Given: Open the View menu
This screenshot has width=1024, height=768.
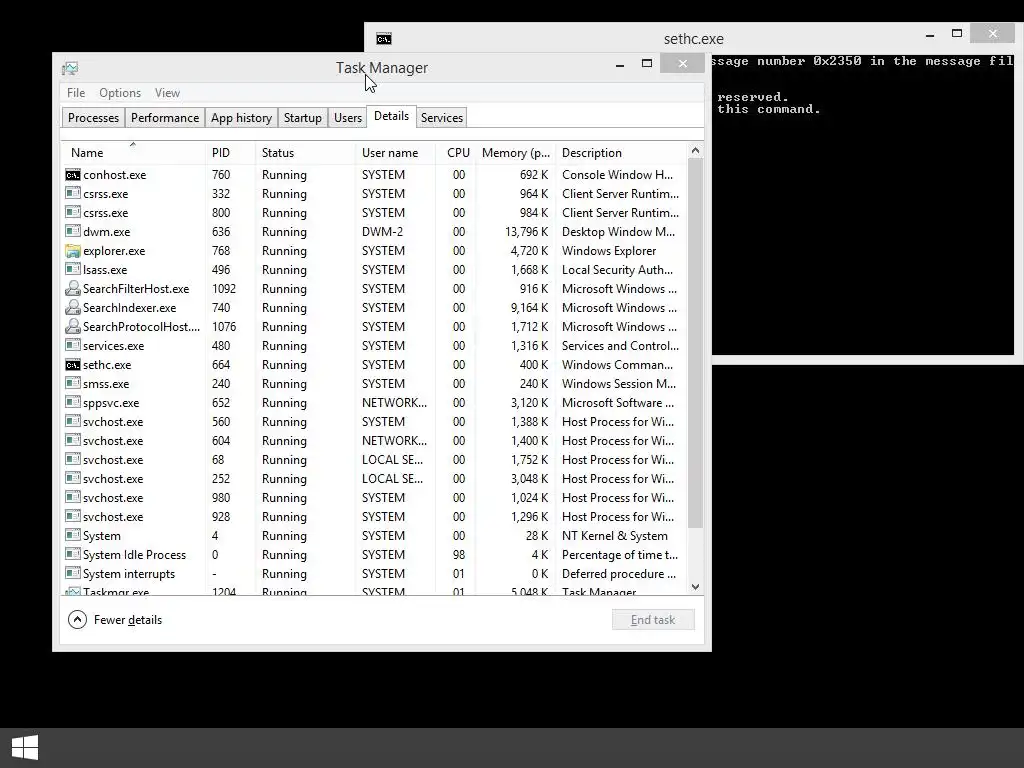Looking at the screenshot, I should (x=167, y=93).
